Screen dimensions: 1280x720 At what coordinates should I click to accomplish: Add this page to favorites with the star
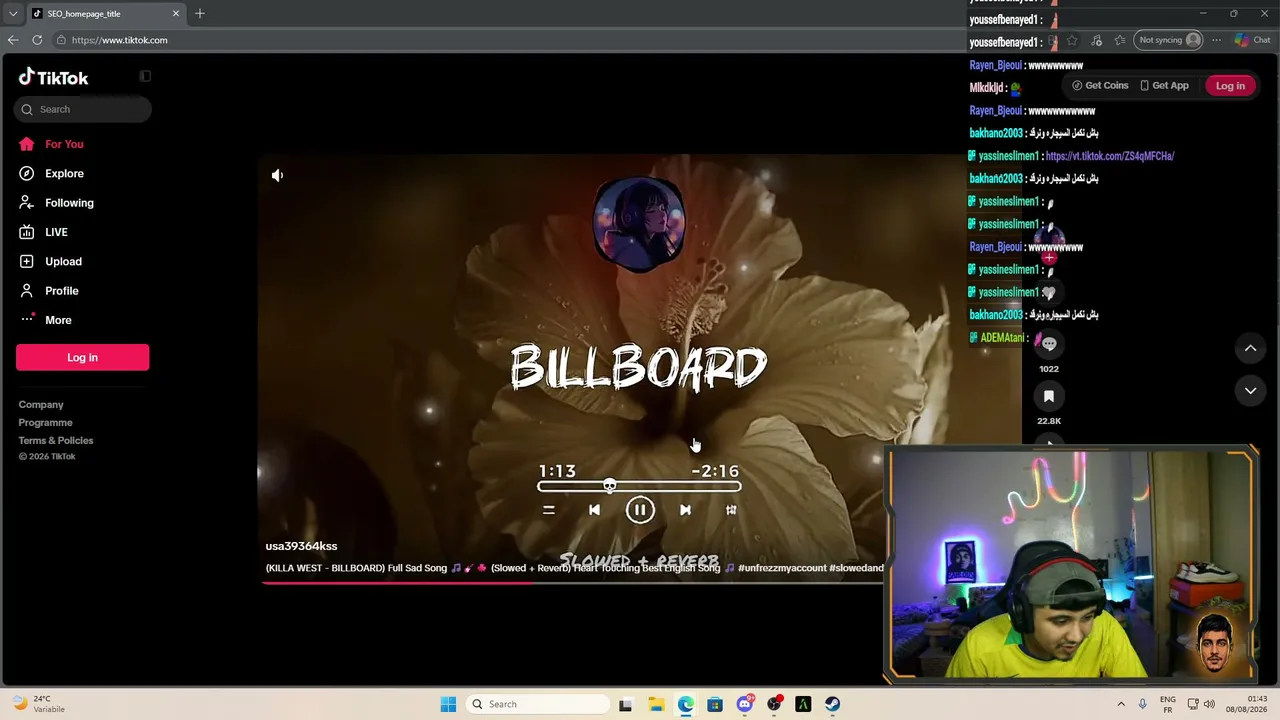click(x=1072, y=40)
